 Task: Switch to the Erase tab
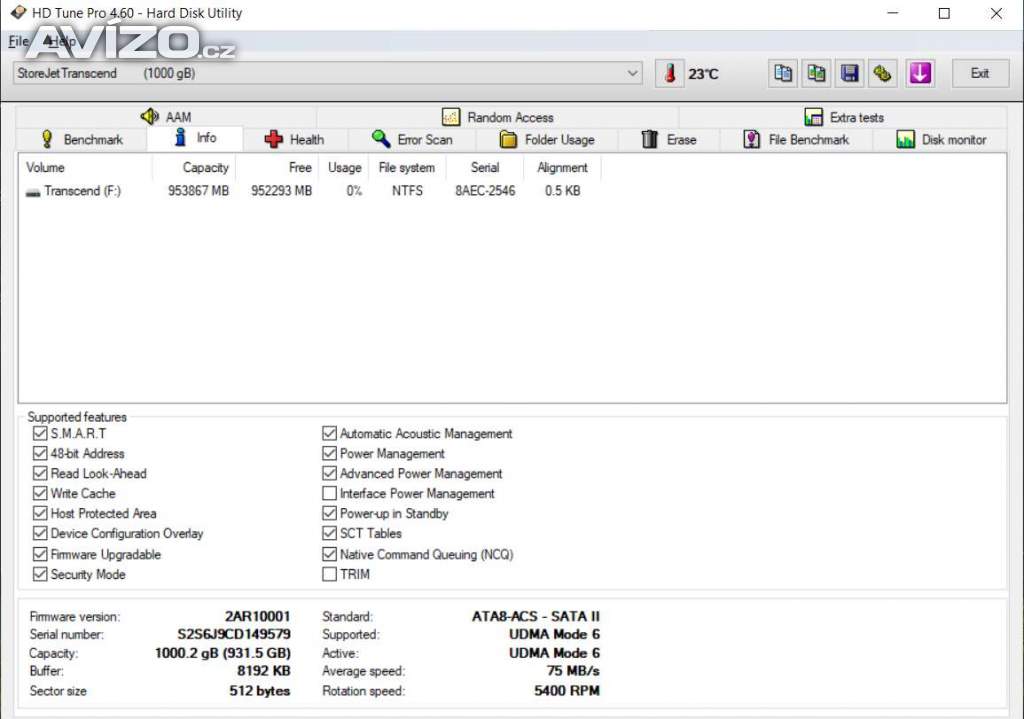[669, 139]
